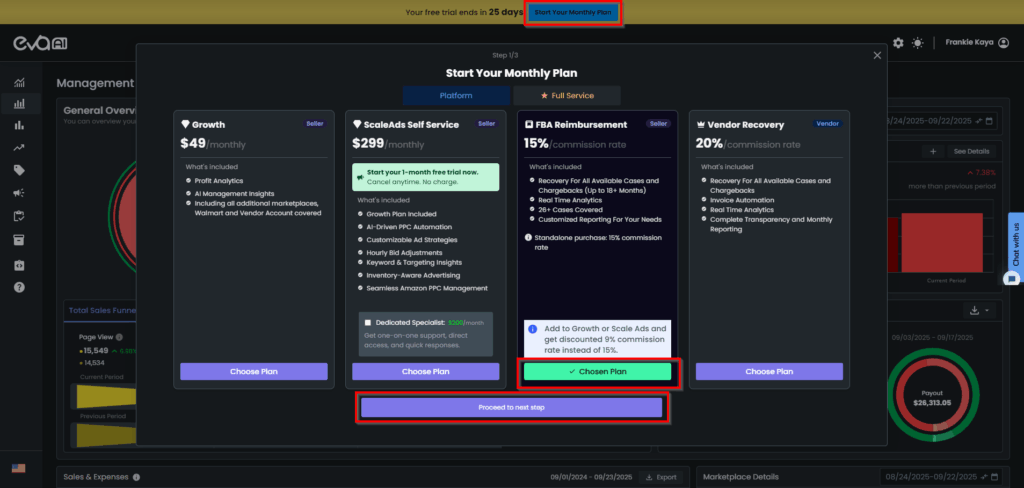This screenshot has height=488, width=1024.
Task: Click ScaleAds Self Service diamond icon
Action: (357, 124)
